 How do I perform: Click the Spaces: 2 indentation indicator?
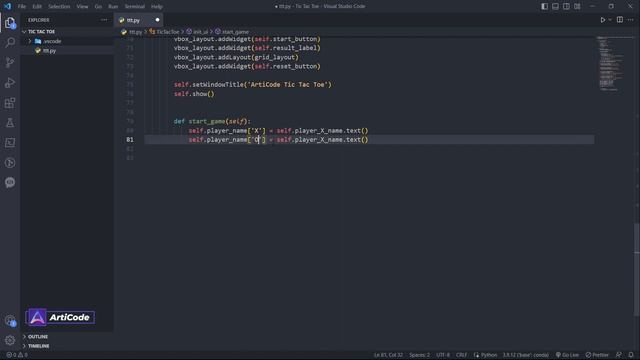[x=420, y=355]
